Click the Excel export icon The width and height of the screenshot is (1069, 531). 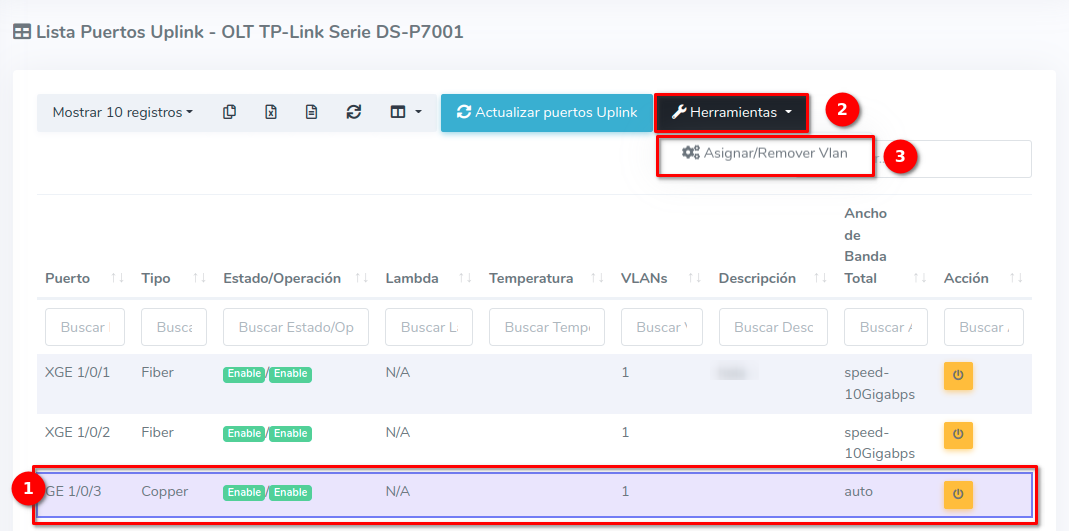[x=271, y=113]
